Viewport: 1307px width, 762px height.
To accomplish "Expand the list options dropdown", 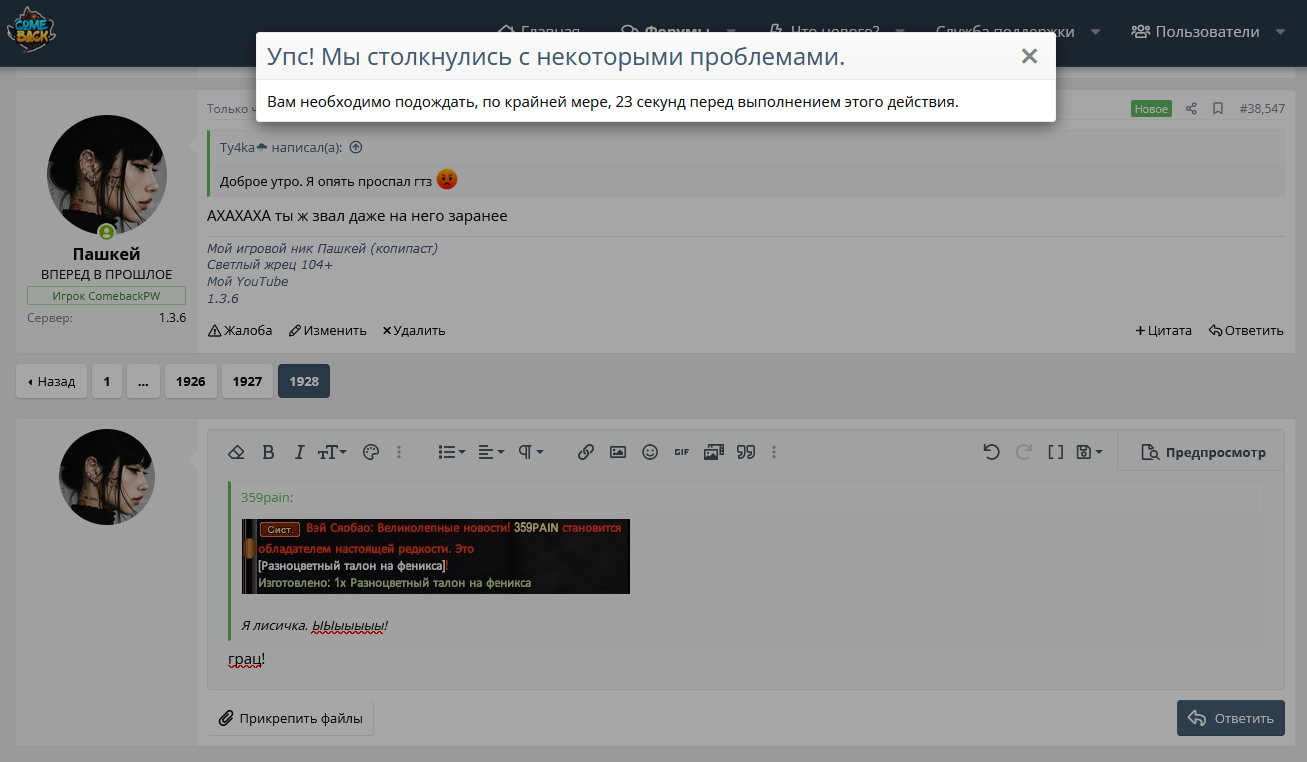I will pyautogui.click(x=452, y=452).
